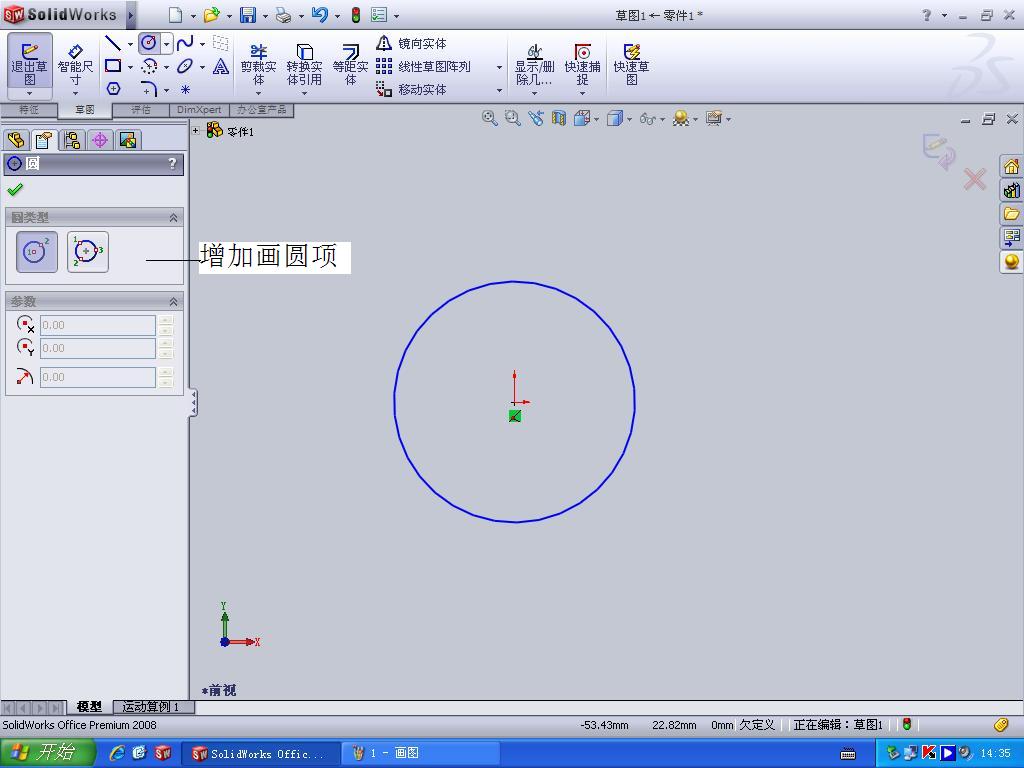Click the radius value field
The height and width of the screenshot is (768, 1024).
tap(98, 377)
